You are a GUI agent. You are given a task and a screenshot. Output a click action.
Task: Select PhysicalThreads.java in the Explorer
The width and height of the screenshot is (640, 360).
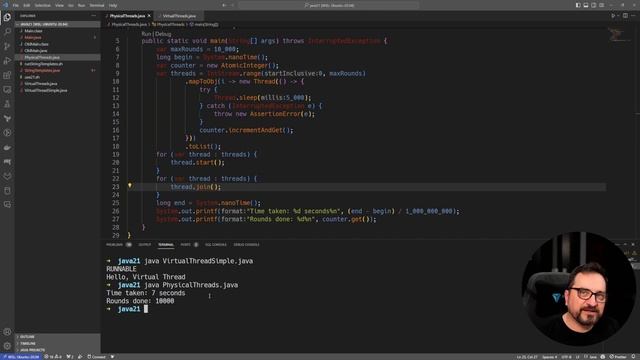58,57
